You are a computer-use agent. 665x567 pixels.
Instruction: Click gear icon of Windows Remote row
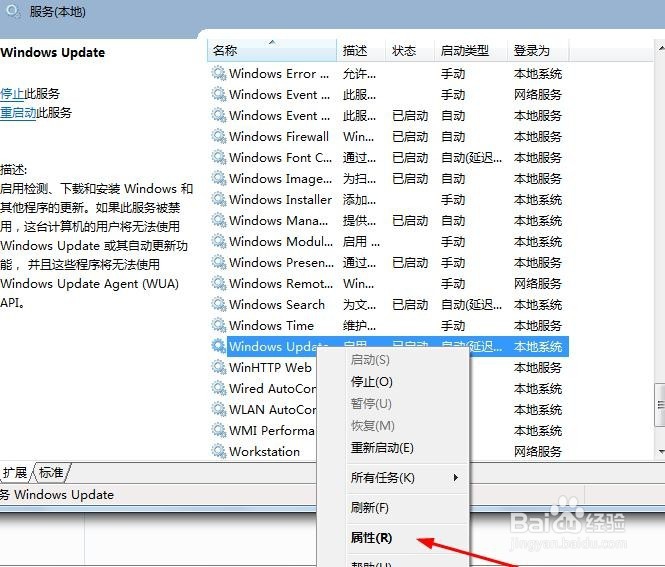[x=219, y=283]
